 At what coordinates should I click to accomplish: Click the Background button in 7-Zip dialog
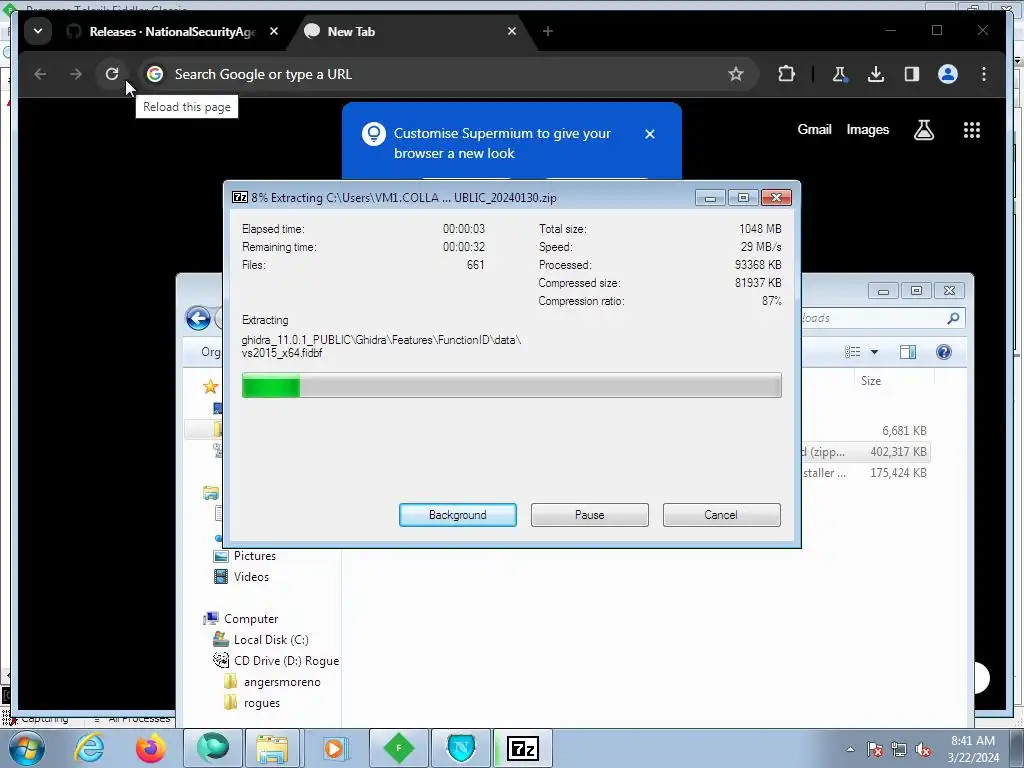457,515
